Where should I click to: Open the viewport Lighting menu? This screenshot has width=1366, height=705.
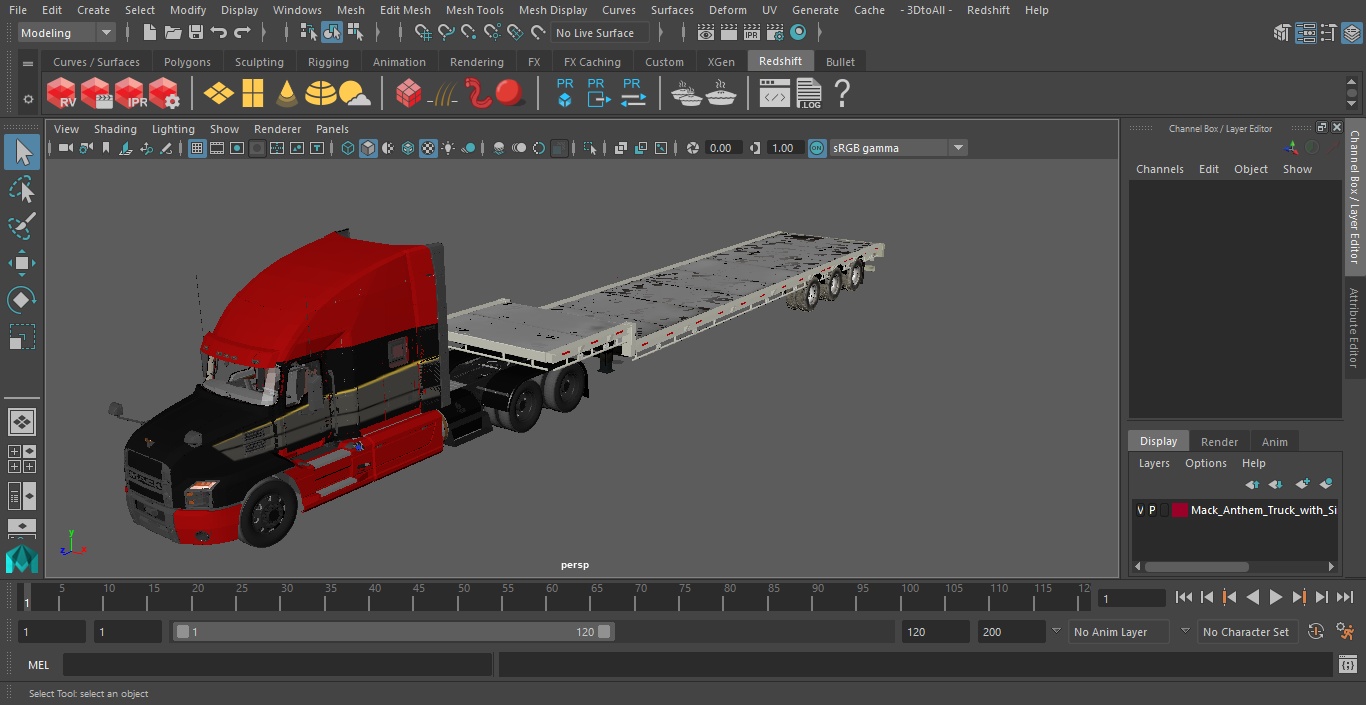click(173, 129)
